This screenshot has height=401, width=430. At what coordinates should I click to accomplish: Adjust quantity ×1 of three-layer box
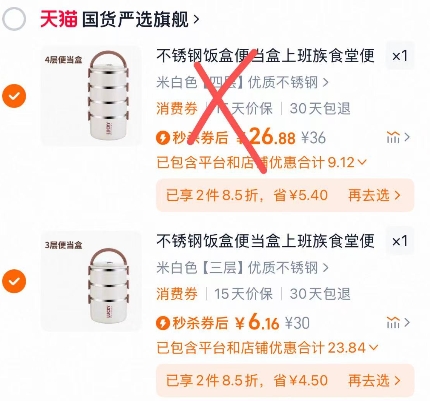tap(400, 241)
